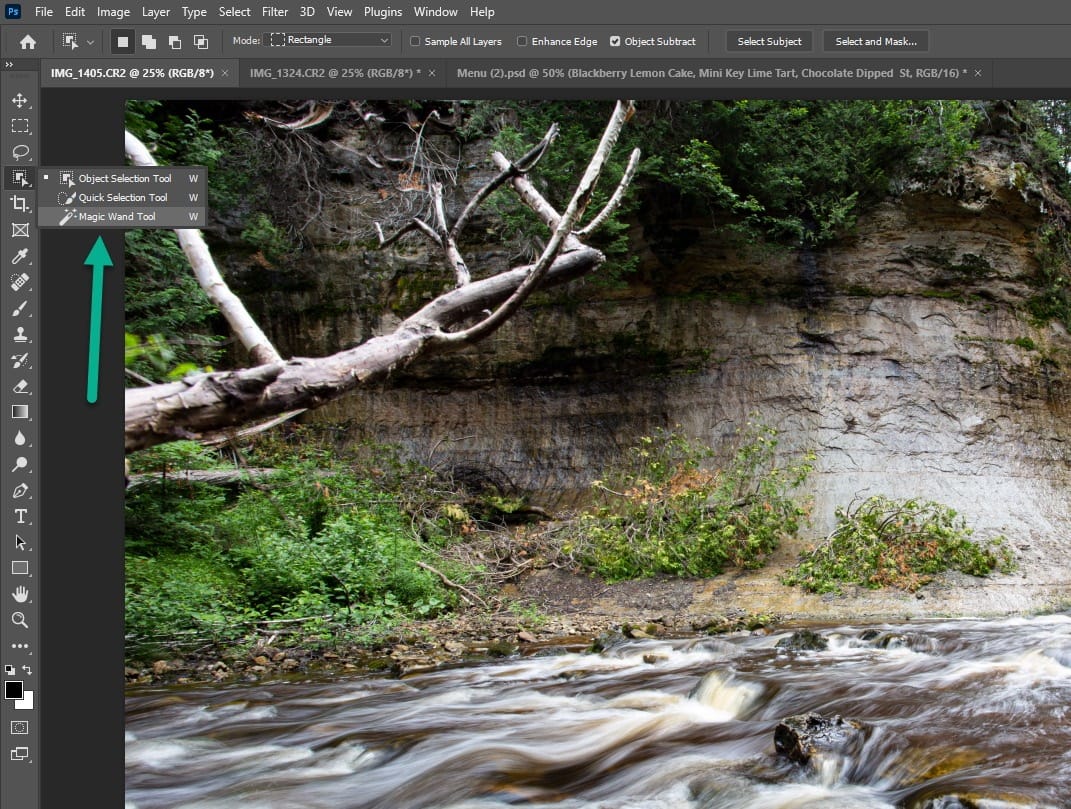This screenshot has height=809, width=1071.
Task: Open the Filter menu
Action: (275, 12)
